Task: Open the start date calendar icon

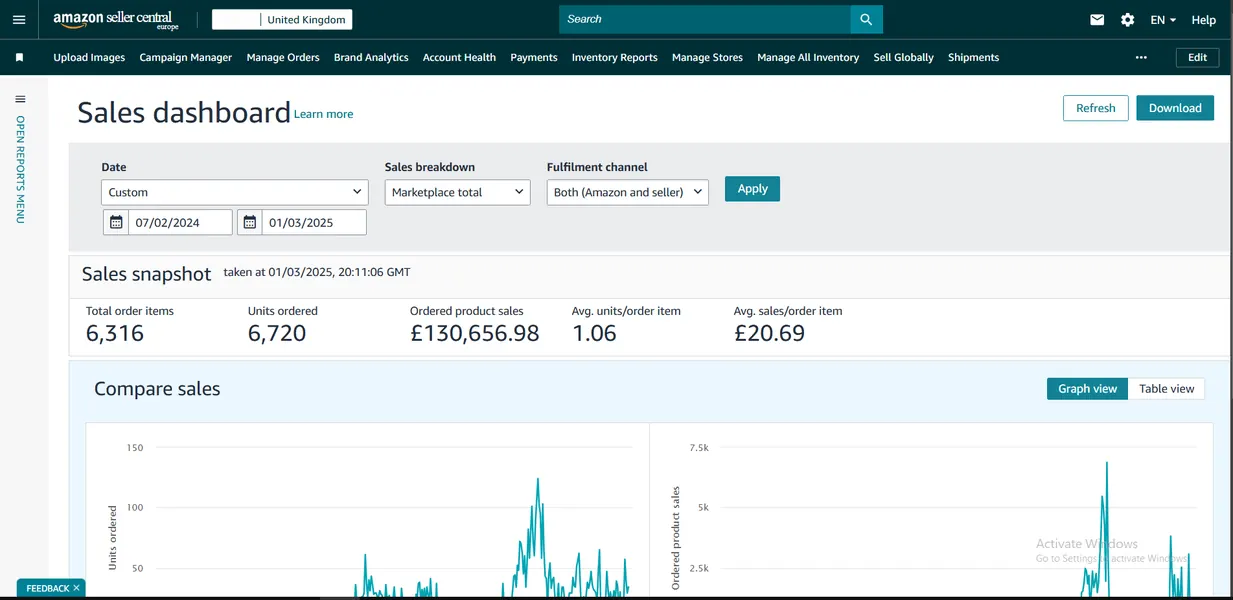Action: [116, 222]
